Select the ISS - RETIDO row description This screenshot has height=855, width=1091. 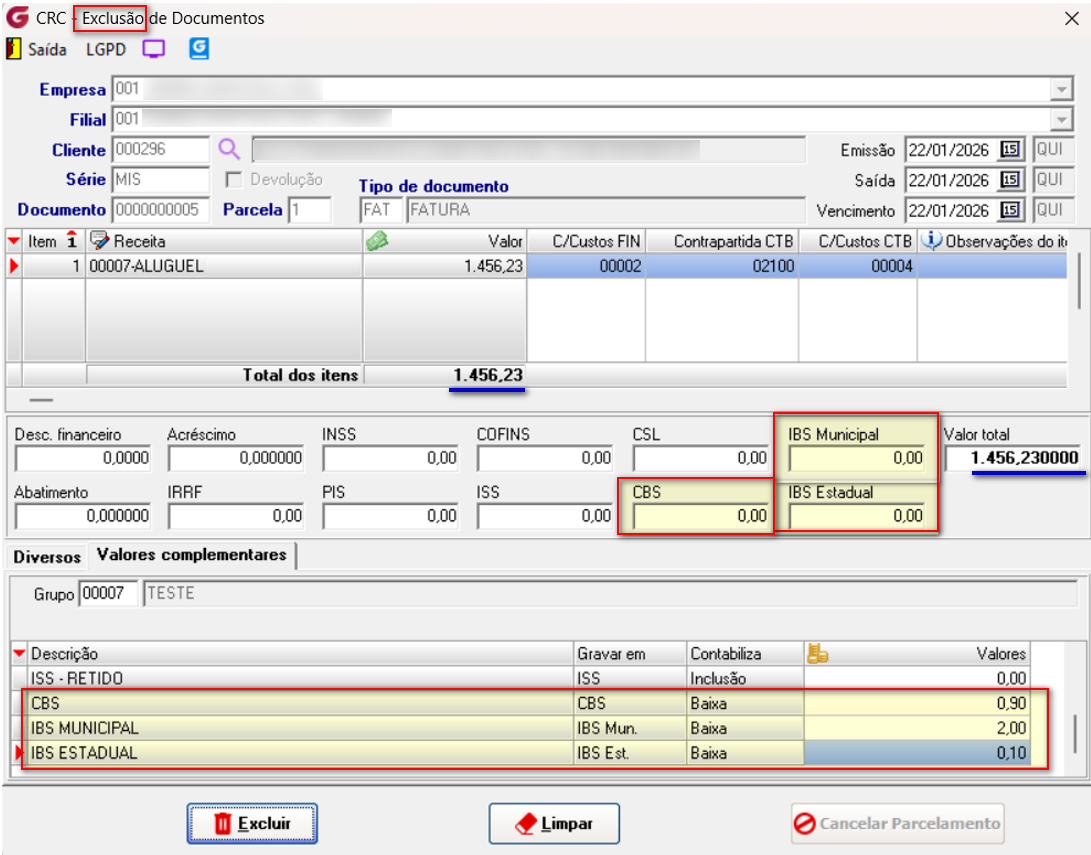(x=301, y=678)
